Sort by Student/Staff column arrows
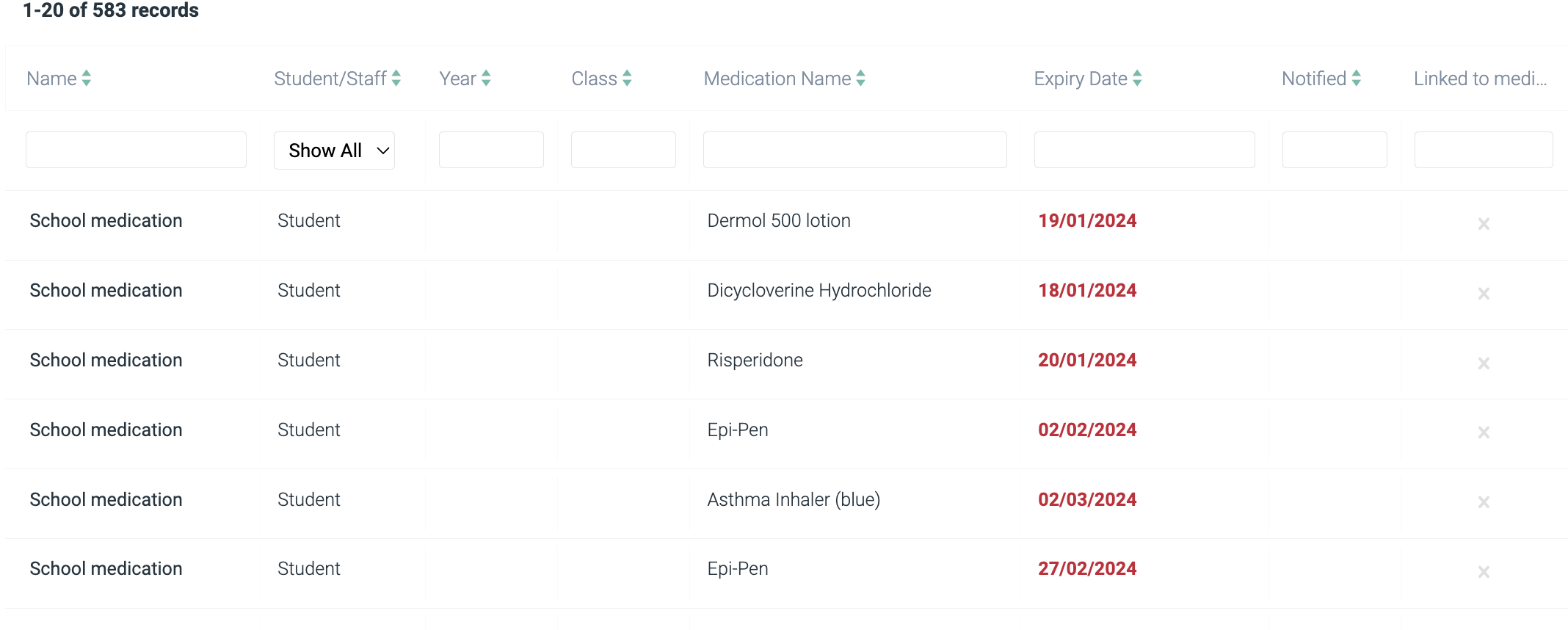 coord(396,79)
